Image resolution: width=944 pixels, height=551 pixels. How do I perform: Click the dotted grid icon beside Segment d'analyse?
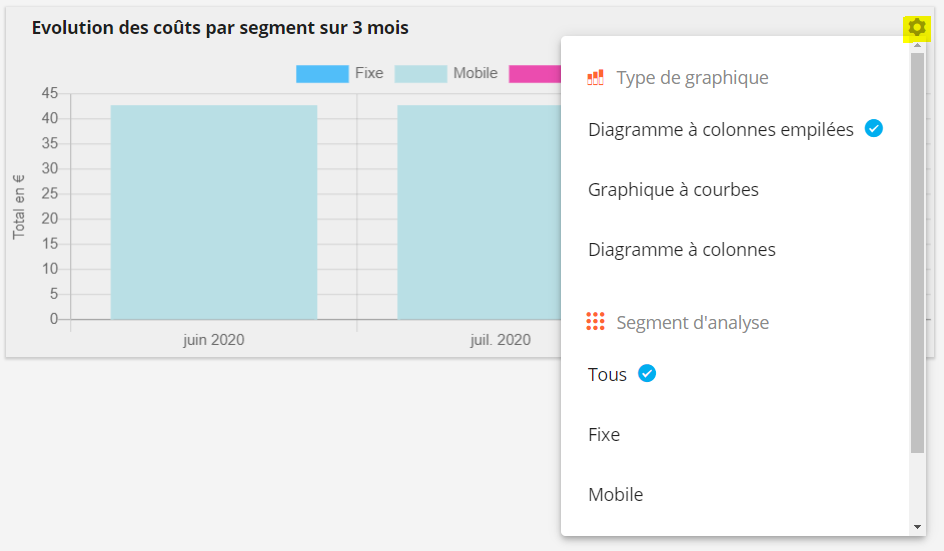595,322
